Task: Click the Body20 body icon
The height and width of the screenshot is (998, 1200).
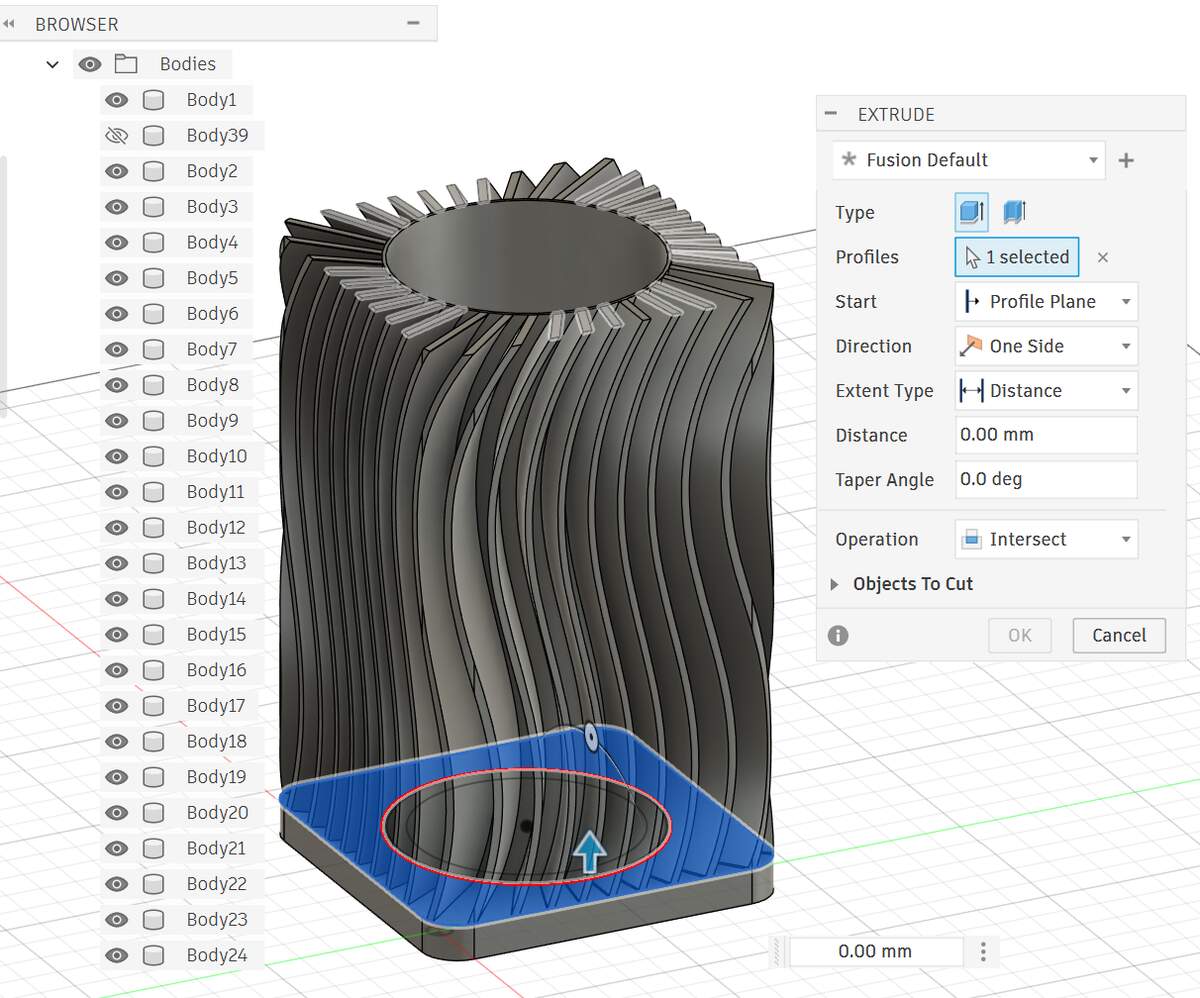Action: (x=153, y=812)
